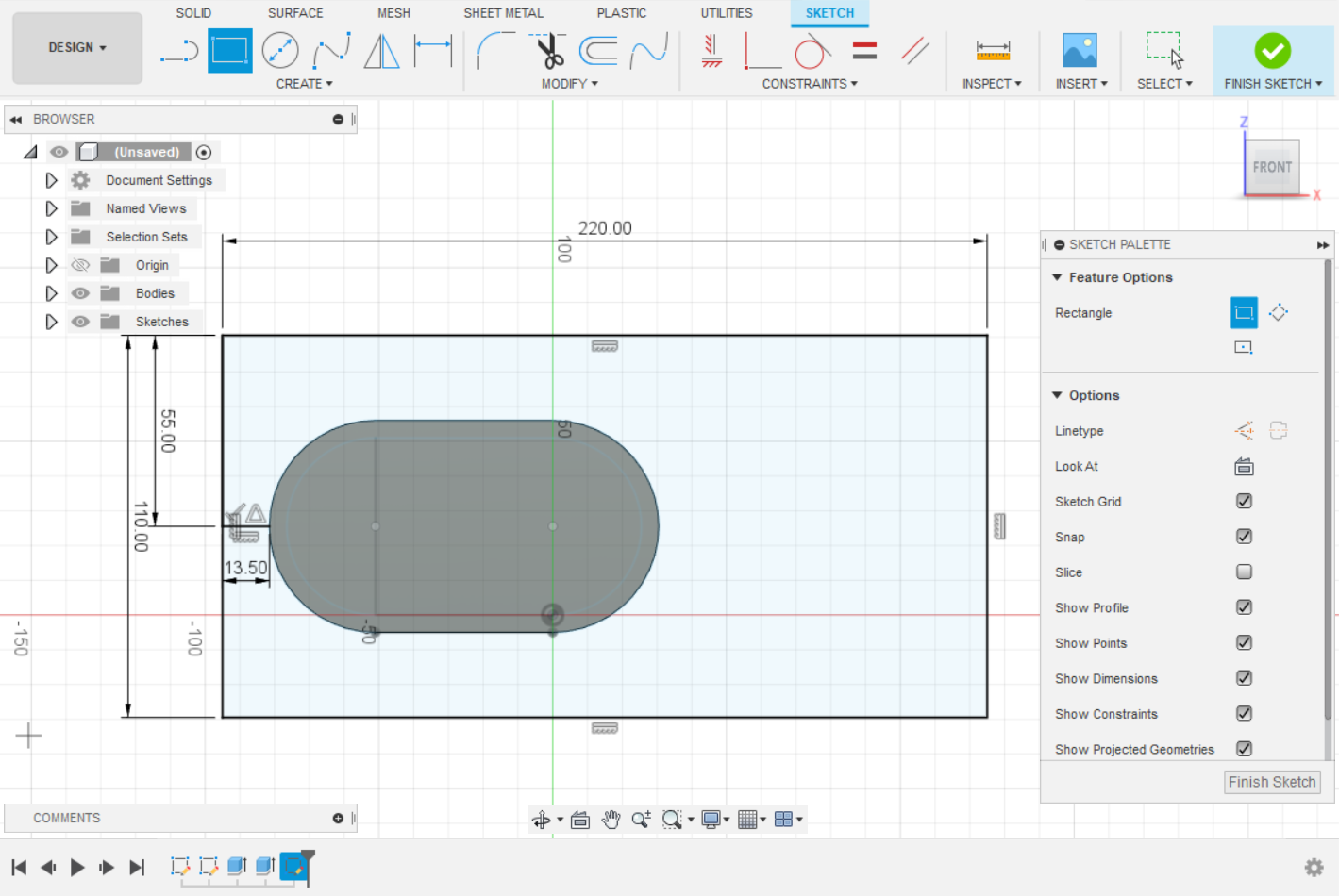Pick the Offset tool icon

(x=598, y=50)
